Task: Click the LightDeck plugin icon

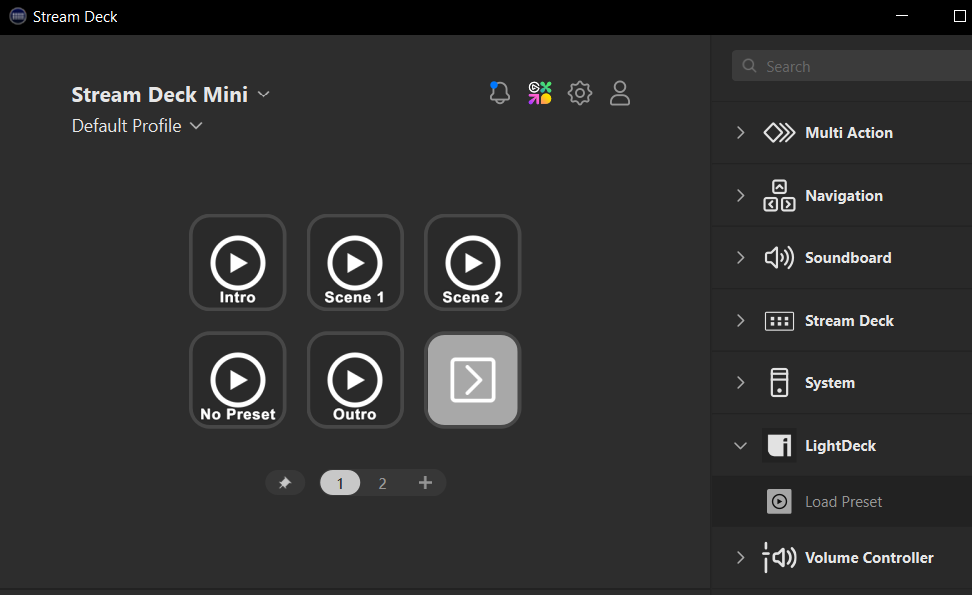Action: coord(779,445)
